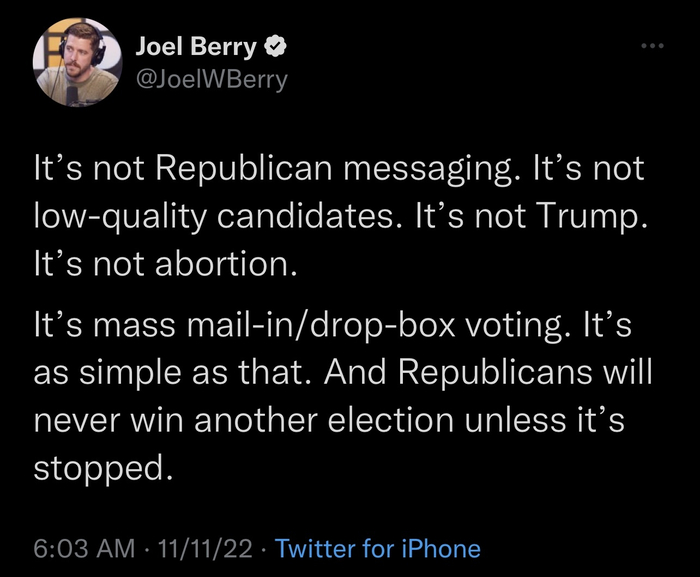Click the Twitter for iPhone source link
Viewport: 700px width, 577px height.
377,548
